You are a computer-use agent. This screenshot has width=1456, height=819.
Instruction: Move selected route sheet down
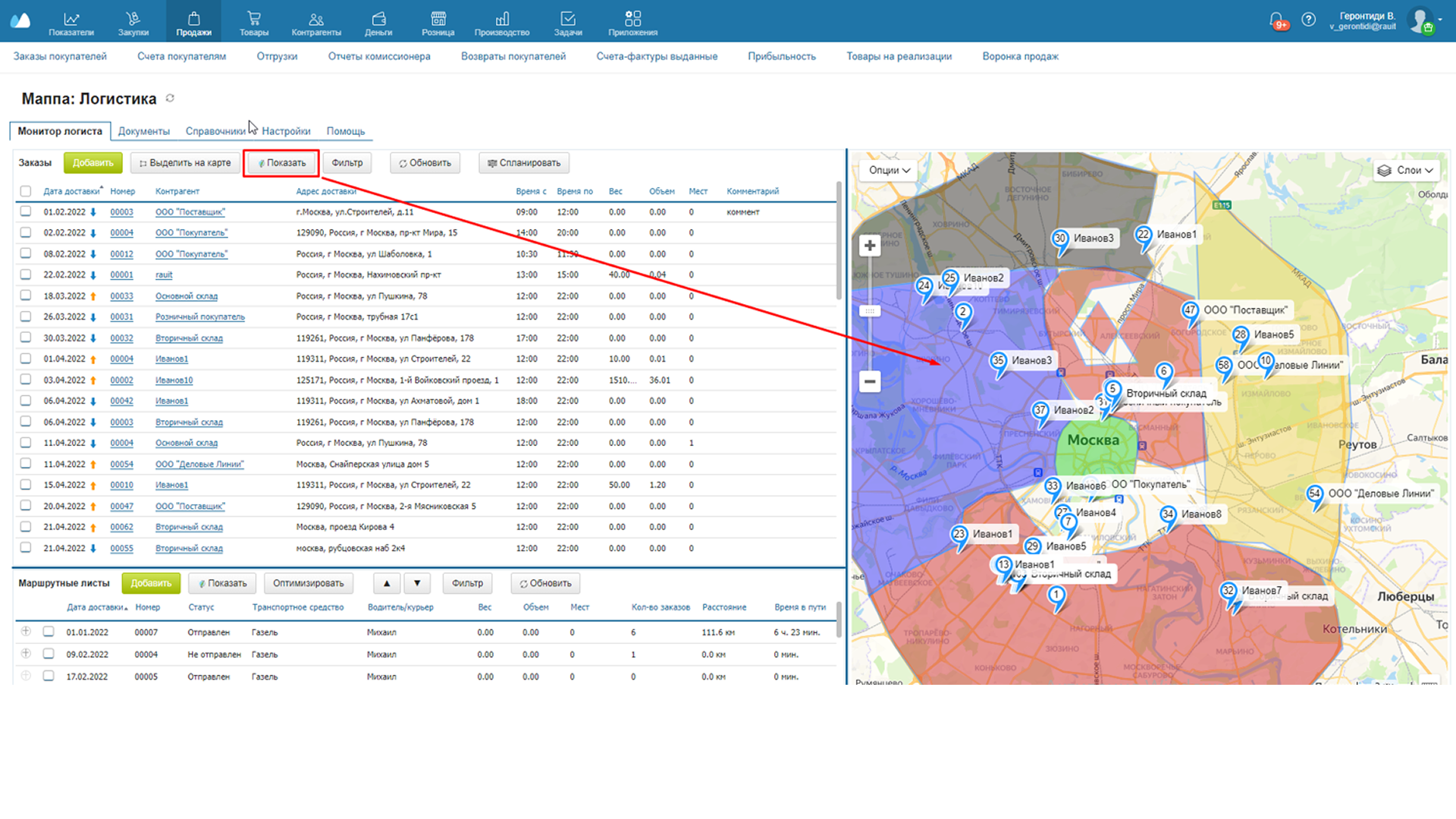(417, 583)
